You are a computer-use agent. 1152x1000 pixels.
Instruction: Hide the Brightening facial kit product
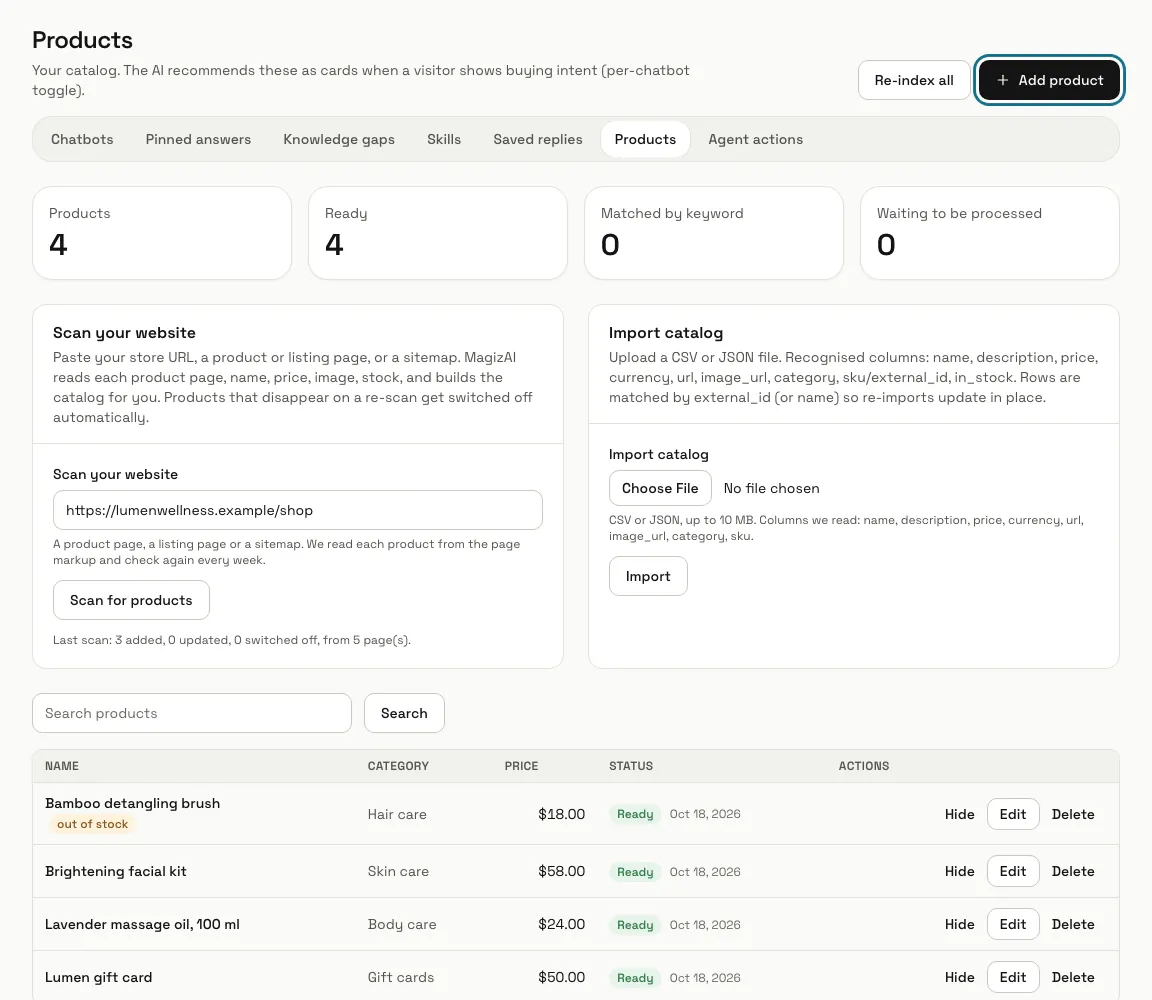tap(960, 871)
